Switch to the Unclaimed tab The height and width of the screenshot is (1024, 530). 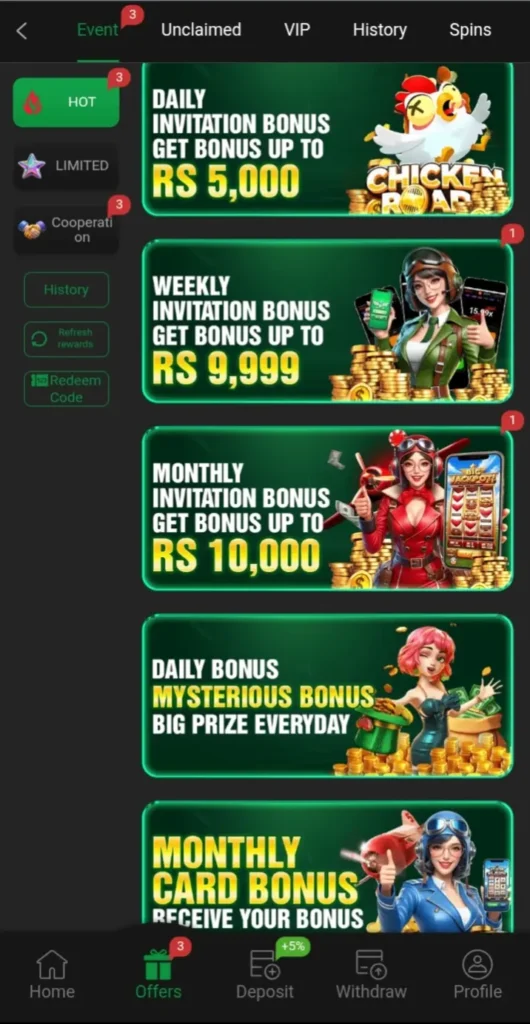(x=201, y=30)
